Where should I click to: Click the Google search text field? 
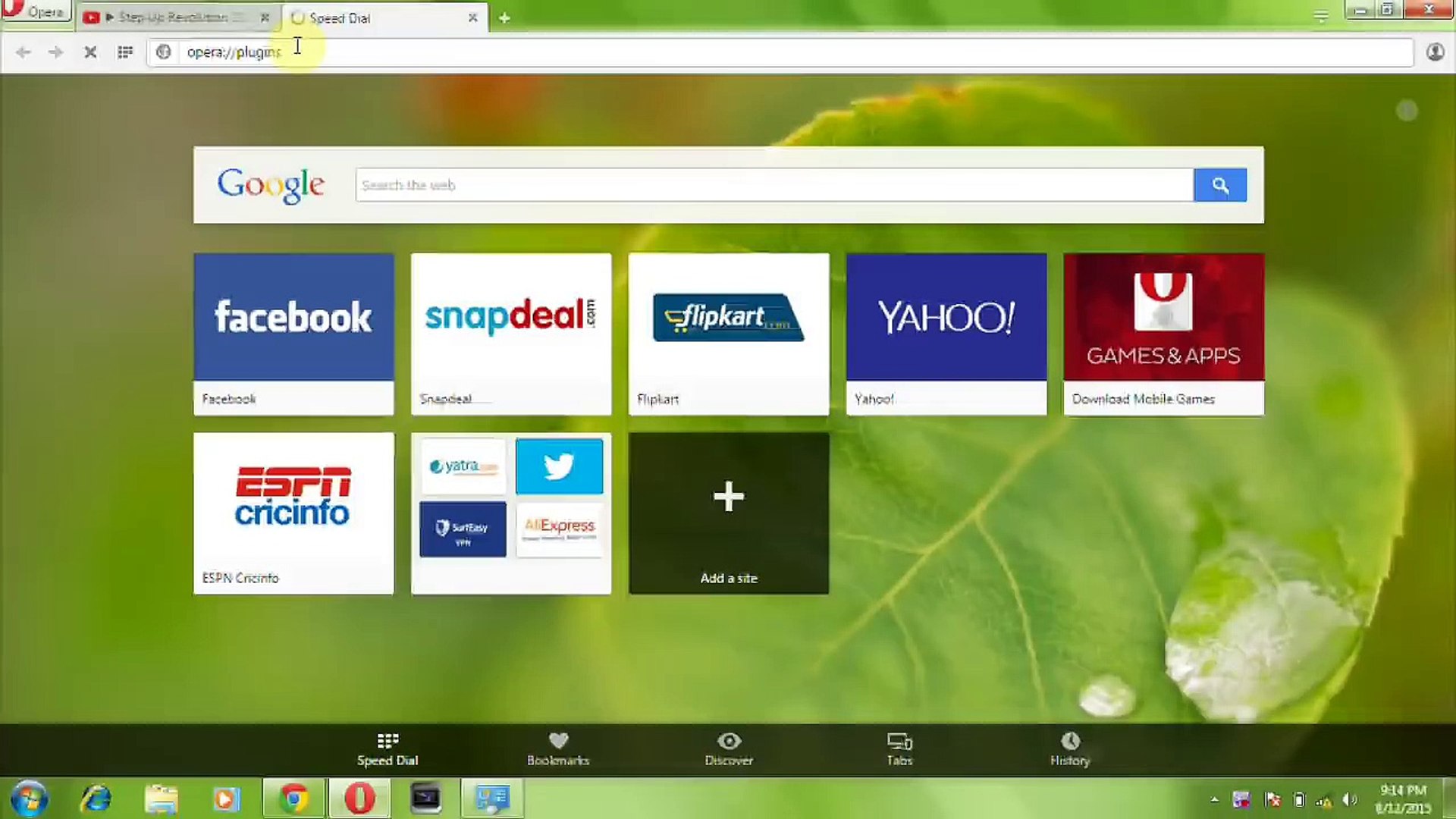point(773,185)
